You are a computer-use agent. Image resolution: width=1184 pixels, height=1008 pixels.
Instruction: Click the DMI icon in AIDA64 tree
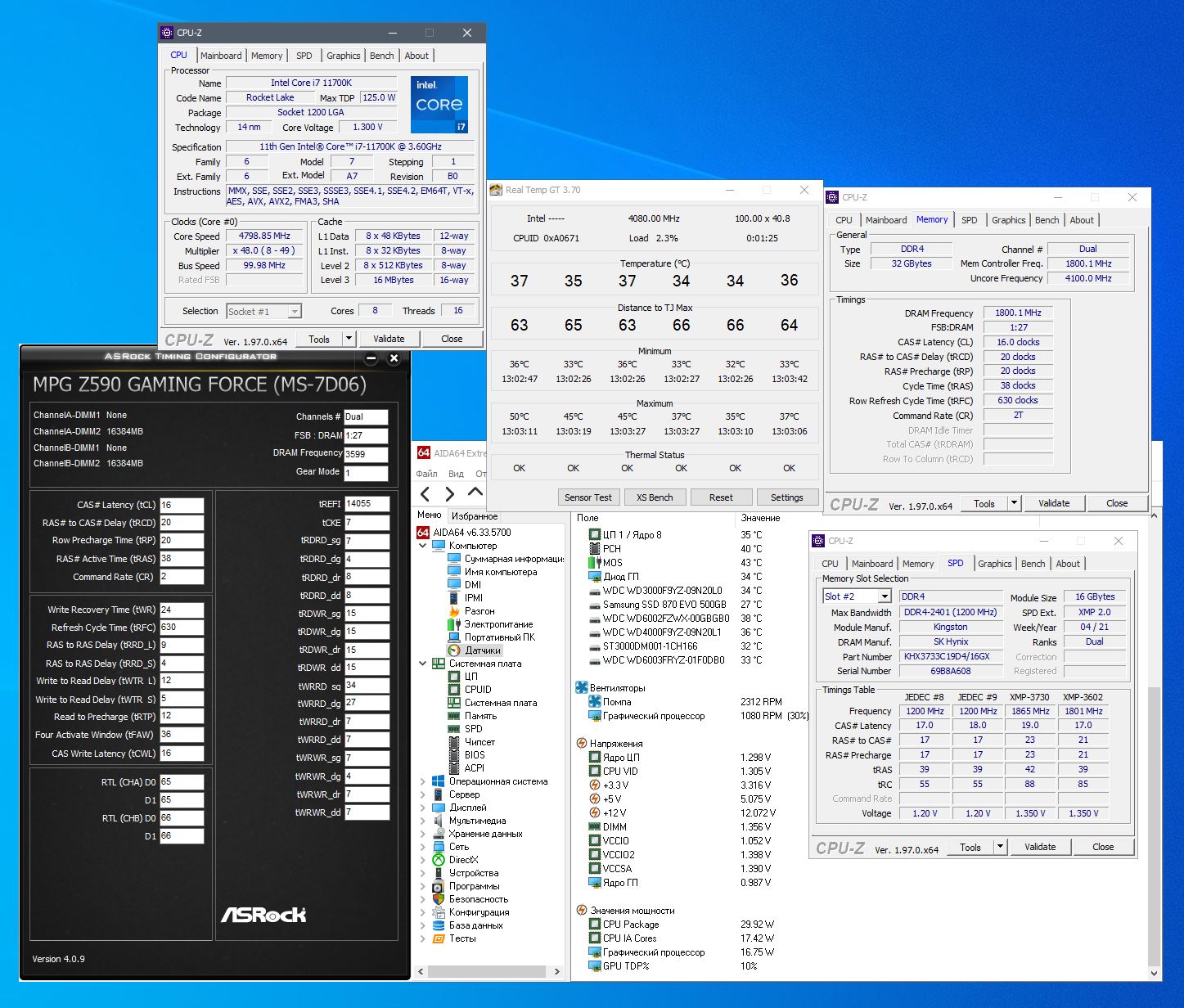point(454,585)
